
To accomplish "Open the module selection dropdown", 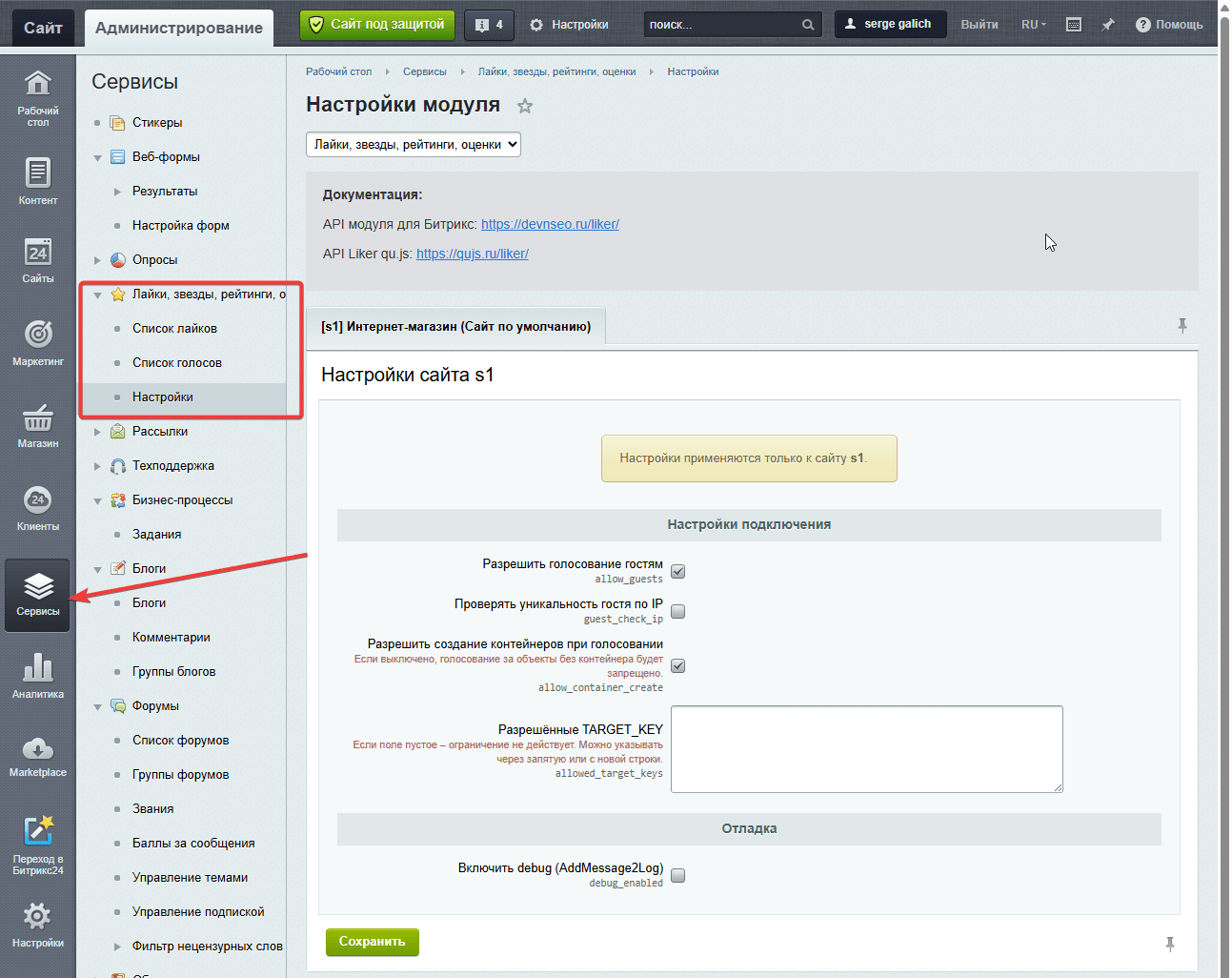I will 414,145.
